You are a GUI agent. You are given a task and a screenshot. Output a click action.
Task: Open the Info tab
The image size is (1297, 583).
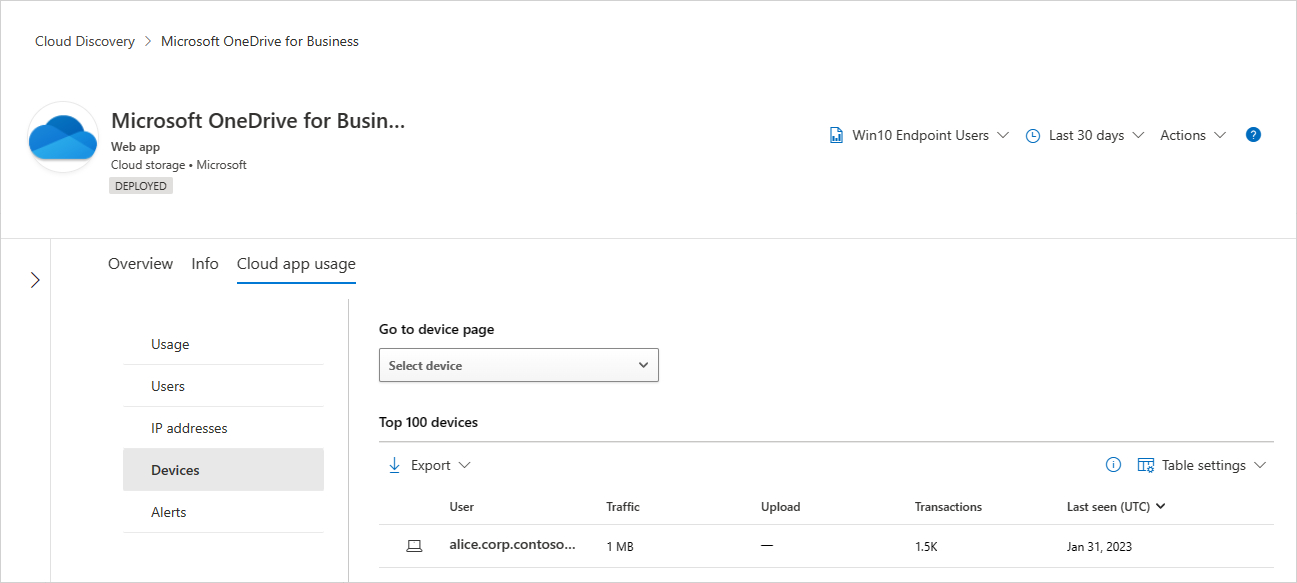[x=204, y=263]
